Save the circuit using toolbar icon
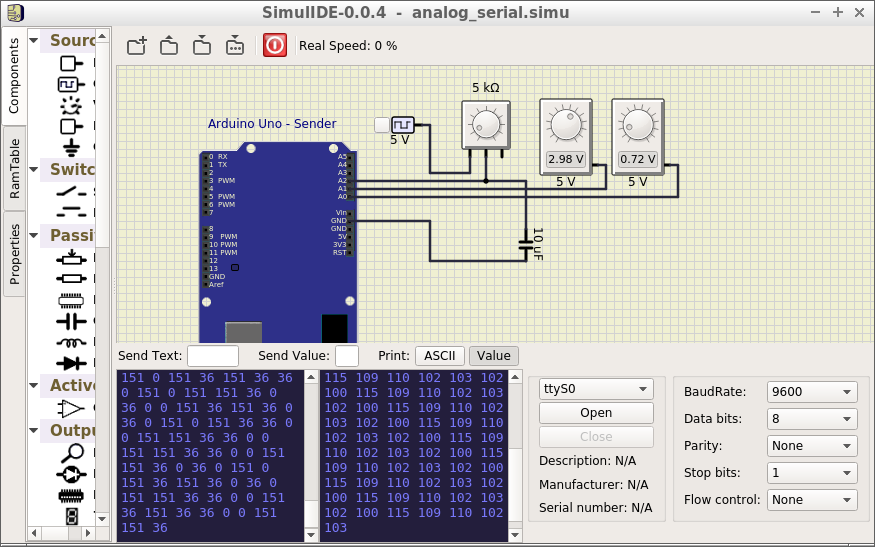The width and height of the screenshot is (875, 547). 202,46
